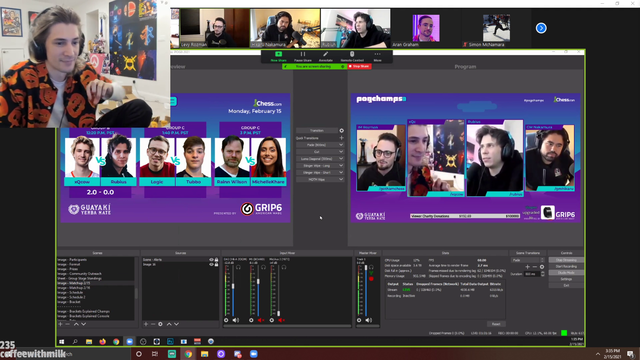Viewport: 640px width, 360px height.
Task: Expand the Stinger Wipe - Short dropdown
Action: tap(341, 173)
